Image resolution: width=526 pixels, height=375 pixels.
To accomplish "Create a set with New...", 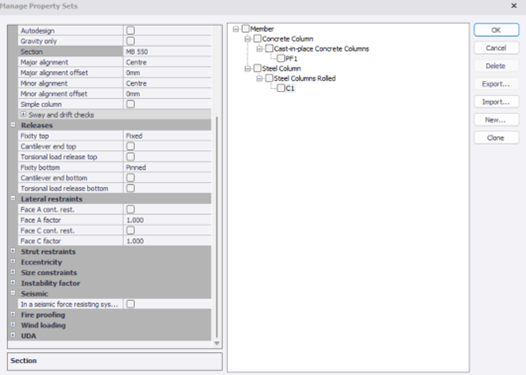I will [496, 120].
